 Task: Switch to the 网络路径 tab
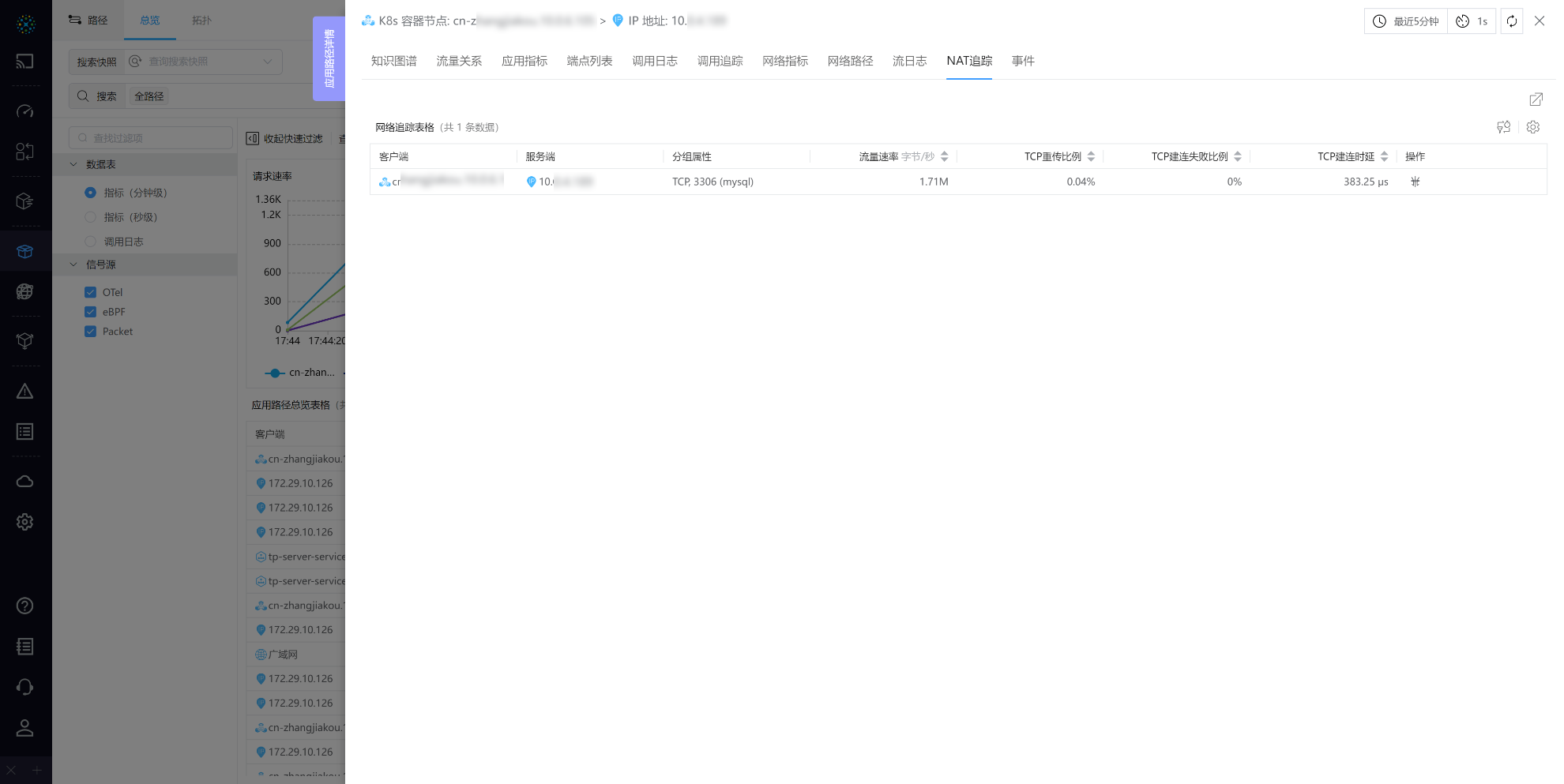[849, 61]
